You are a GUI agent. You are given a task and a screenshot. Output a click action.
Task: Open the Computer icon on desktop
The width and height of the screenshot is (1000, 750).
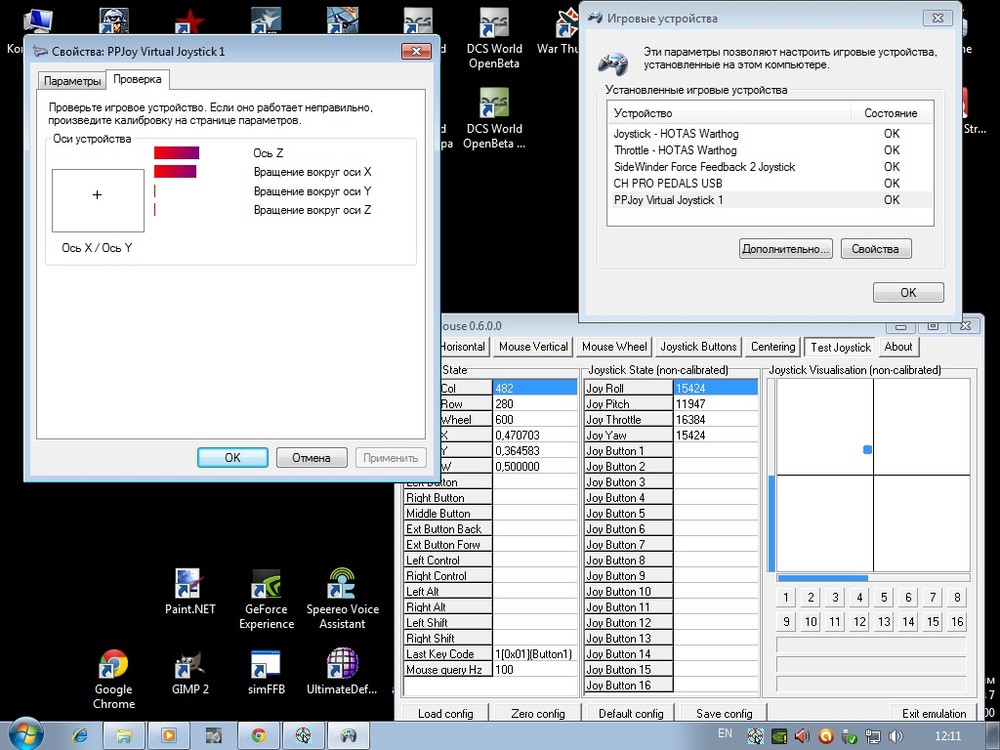coord(38,20)
